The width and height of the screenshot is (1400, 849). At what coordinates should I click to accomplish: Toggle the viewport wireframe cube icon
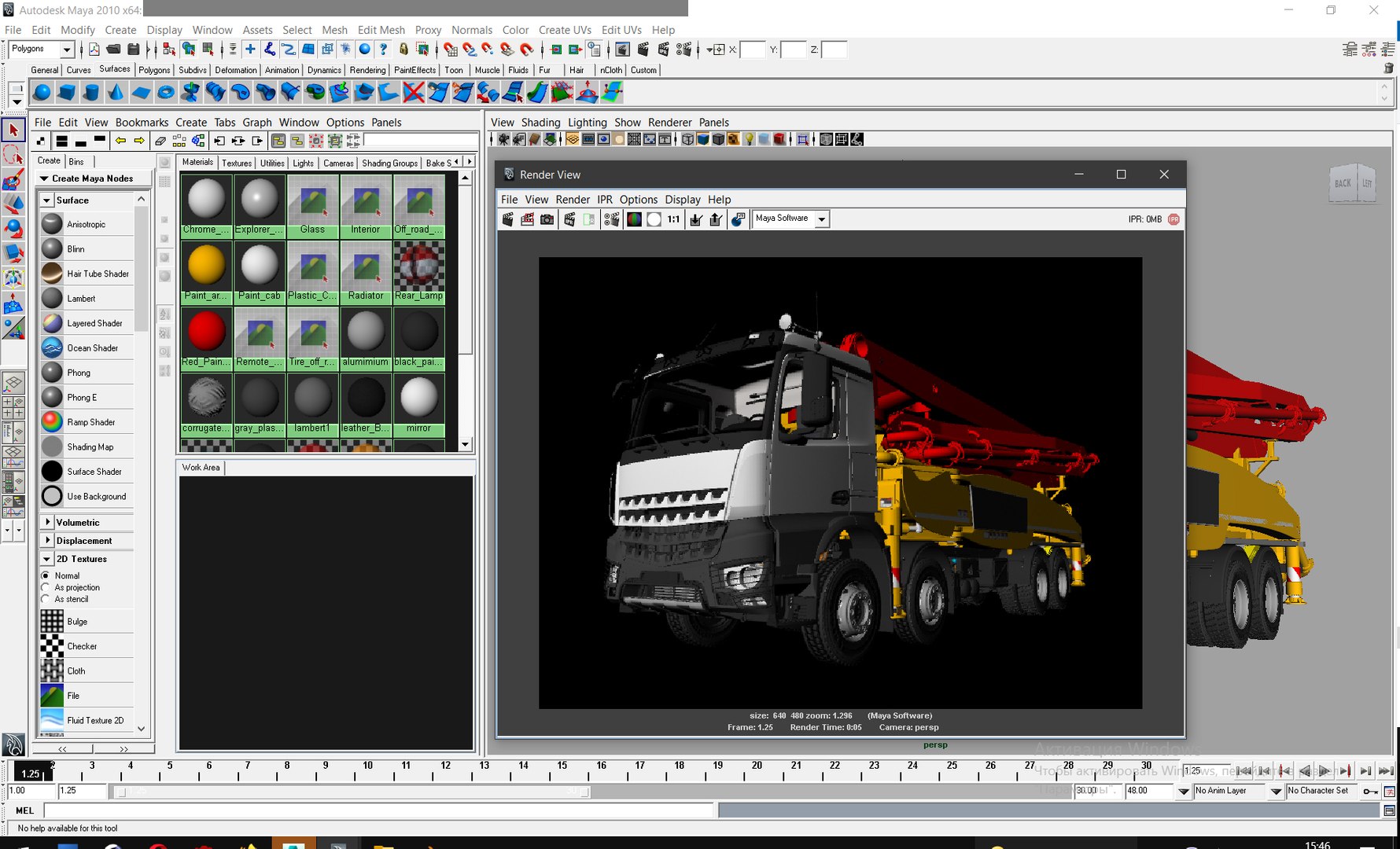click(688, 139)
